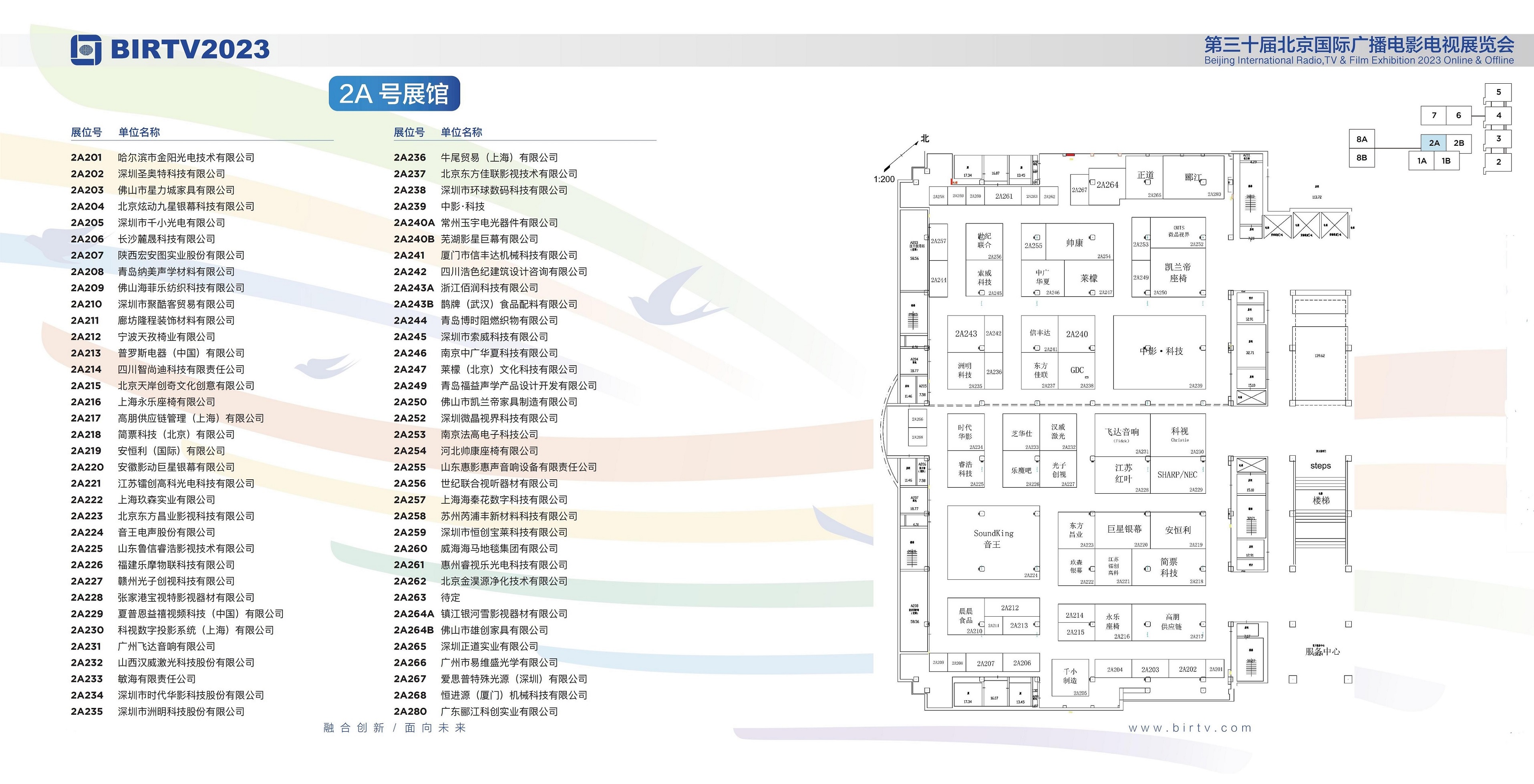
Task: Select the "正道" booth on floor plan
Action: tap(1145, 177)
